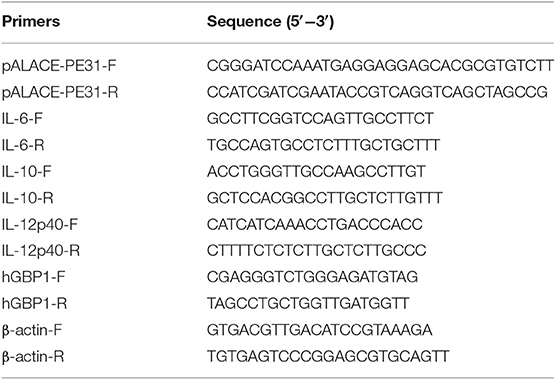Screen dimensions: 556x380
Task: Click the Primers column header
Action: (x=31, y=22)
